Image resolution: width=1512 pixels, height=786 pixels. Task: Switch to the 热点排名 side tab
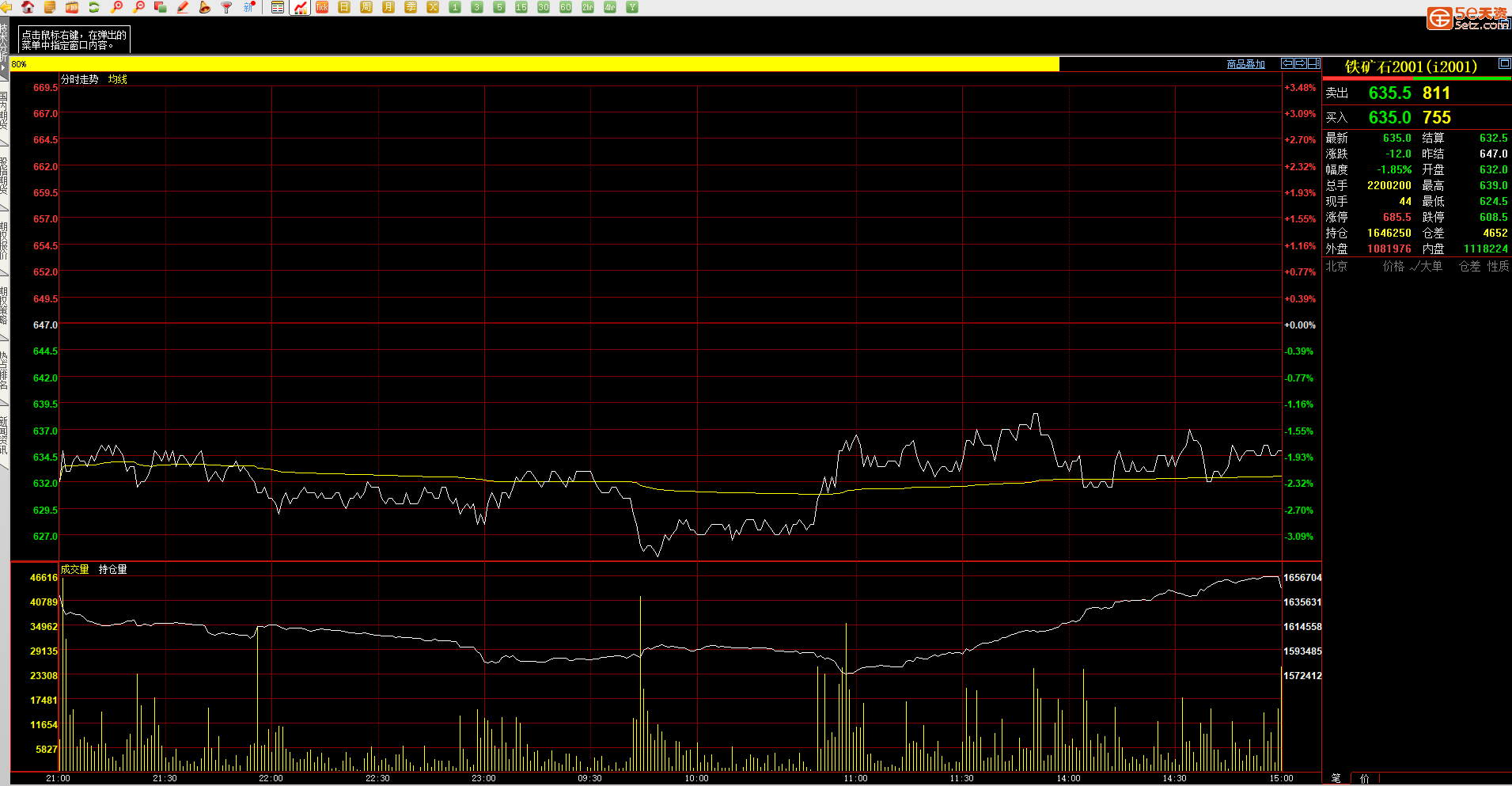point(4,370)
